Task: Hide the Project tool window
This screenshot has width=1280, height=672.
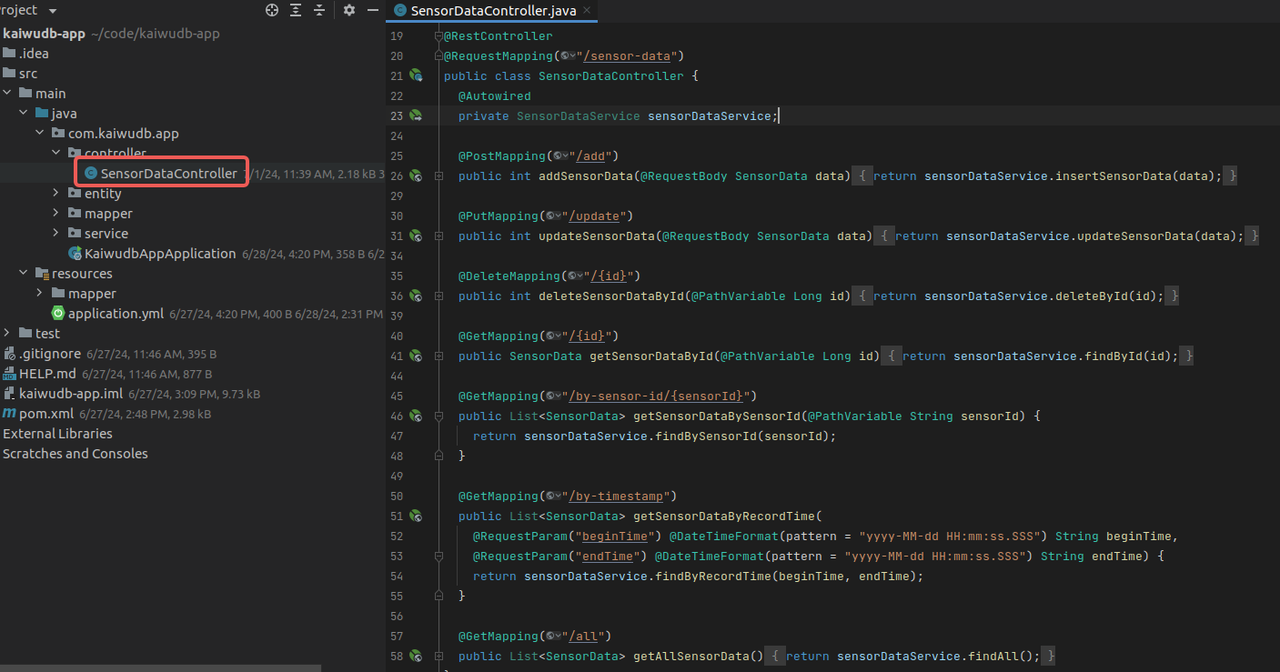Action: (x=373, y=10)
